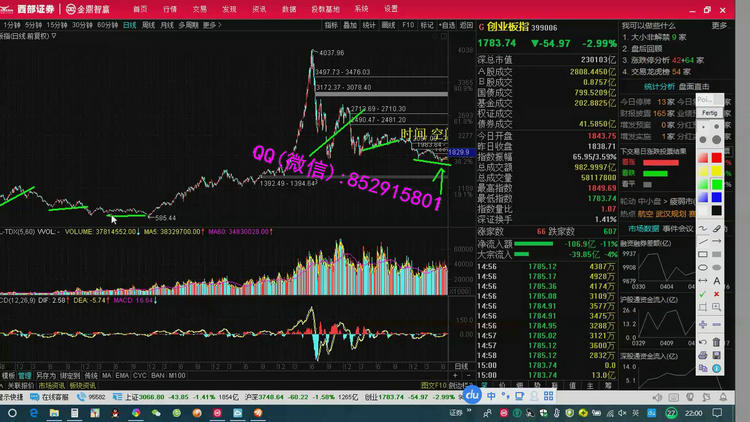Select the 5分钟 chart period
The image size is (750, 422).
pos(33,23)
